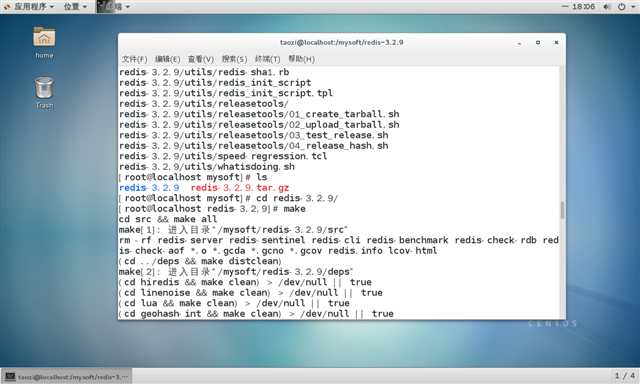Open the Help (帮助) menu in terminal

pyautogui.click(x=301, y=59)
